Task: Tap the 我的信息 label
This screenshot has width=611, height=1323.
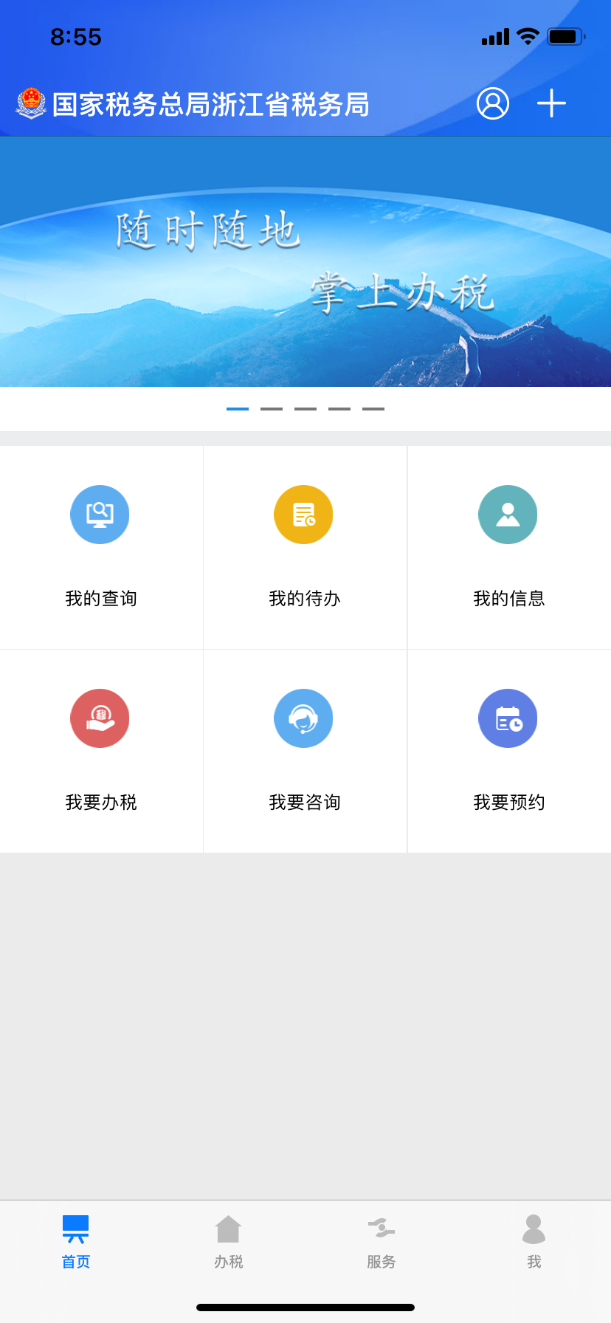Action: pyautogui.click(x=509, y=599)
